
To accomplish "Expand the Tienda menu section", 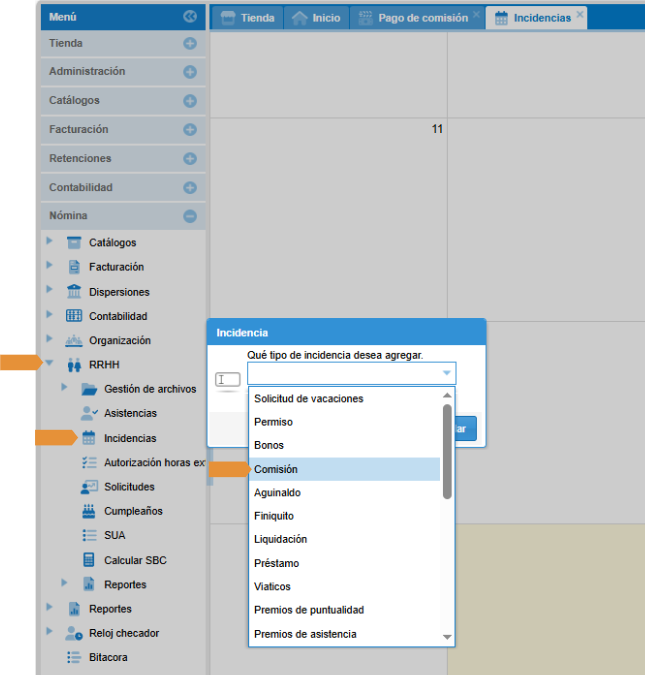I will [190, 44].
